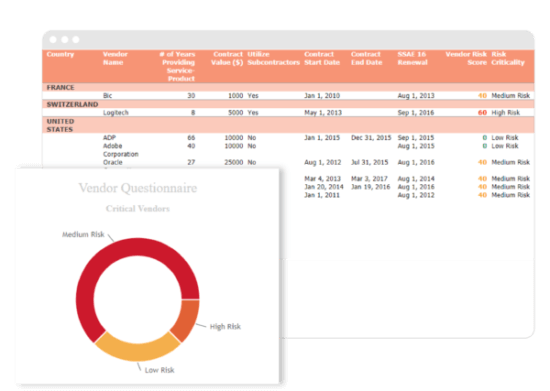The image size is (550, 391).
Task: Select the ADP vendor name cell
Action: click(109, 137)
